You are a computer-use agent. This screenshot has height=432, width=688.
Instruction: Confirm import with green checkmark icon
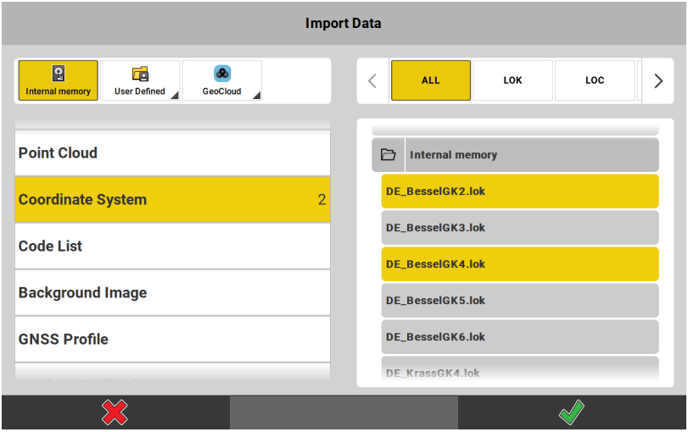[x=572, y=412]
